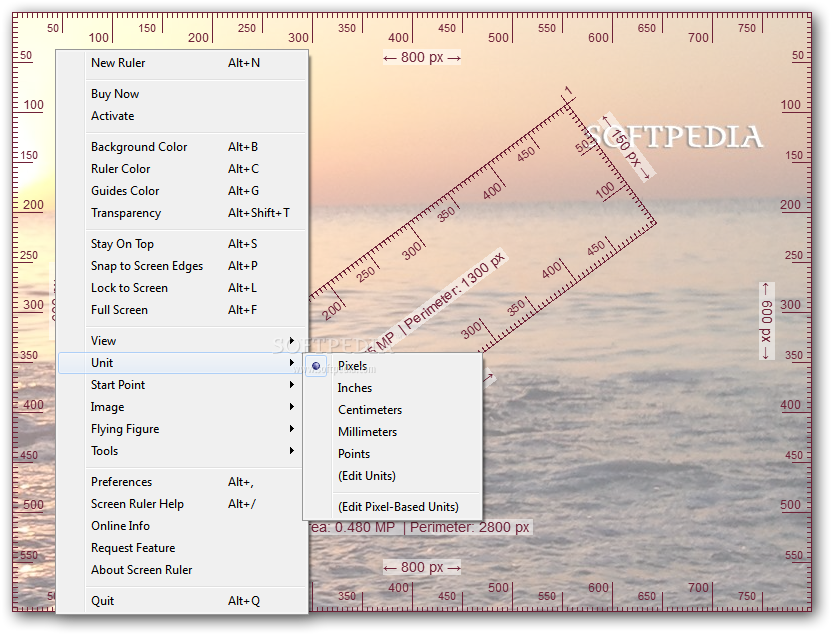Click the Request Feature entry

(182, 549)
